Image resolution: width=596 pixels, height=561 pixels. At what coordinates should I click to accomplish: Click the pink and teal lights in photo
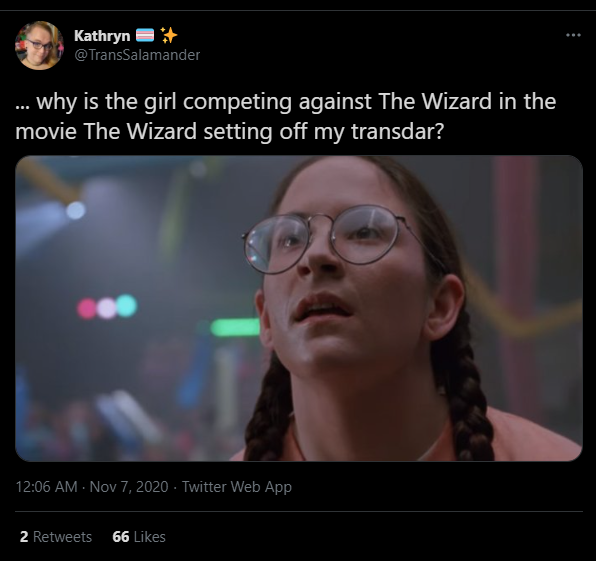[x=107, y=307]
